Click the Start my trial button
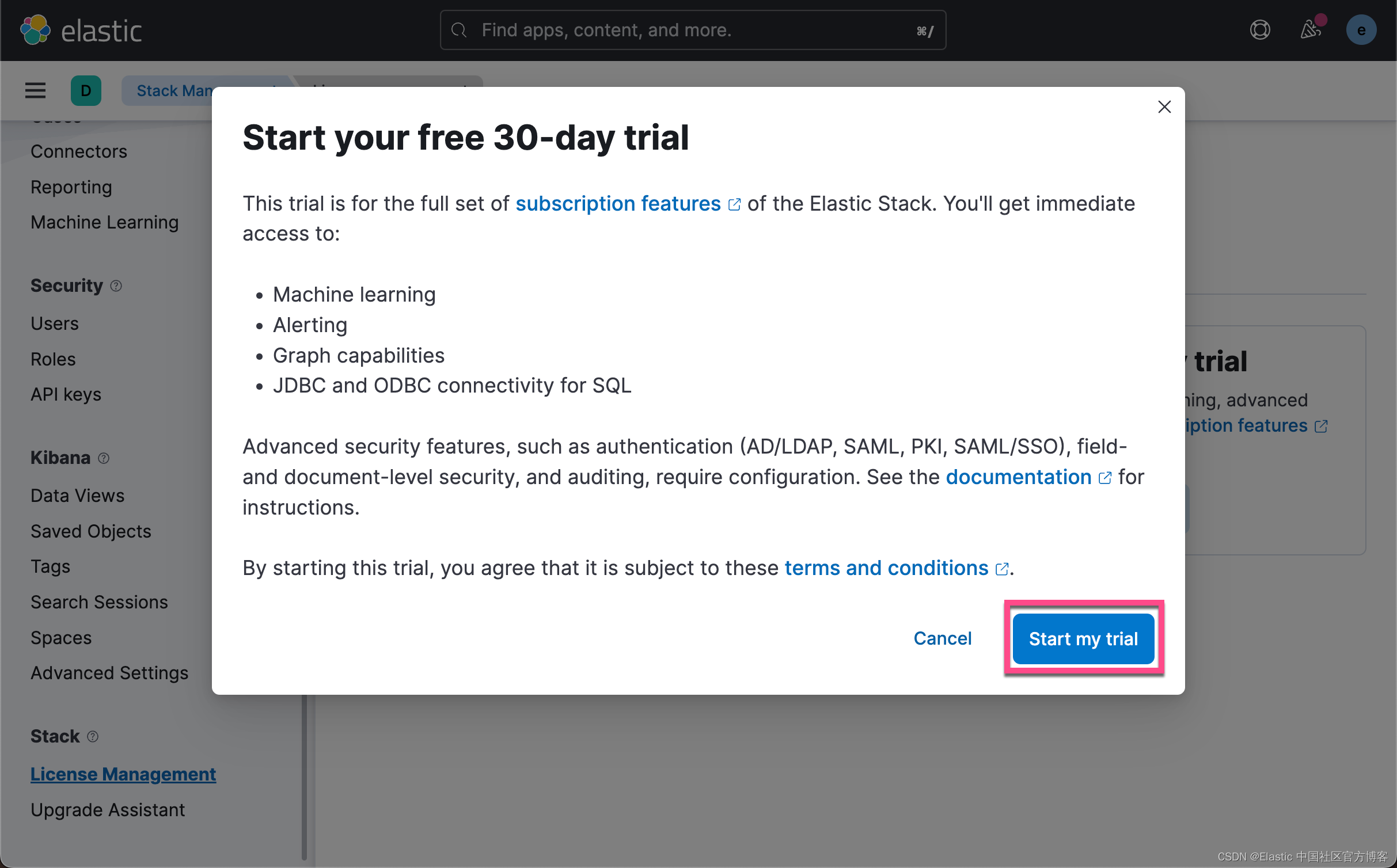This screenshot has width=1397, height=868. (x=1083, y=638)
